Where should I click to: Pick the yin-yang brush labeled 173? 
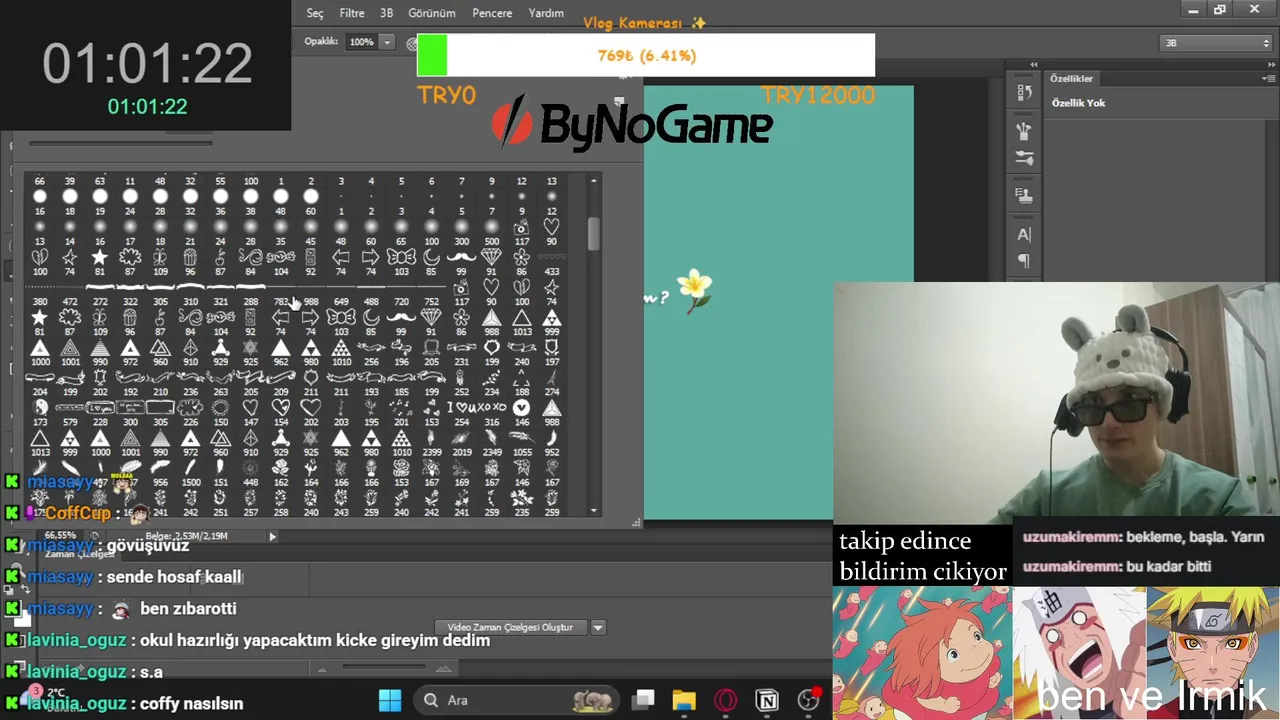coord(39,413)
